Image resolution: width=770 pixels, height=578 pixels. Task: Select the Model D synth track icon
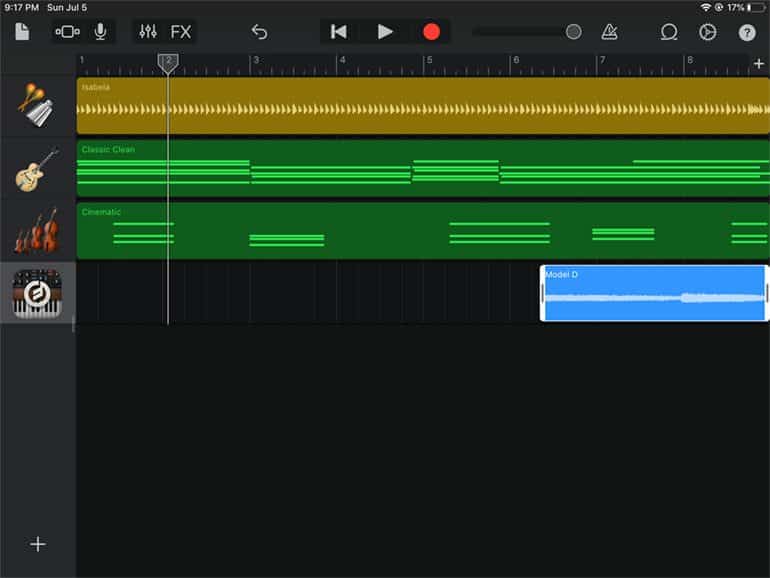click(x=37, y=293)
